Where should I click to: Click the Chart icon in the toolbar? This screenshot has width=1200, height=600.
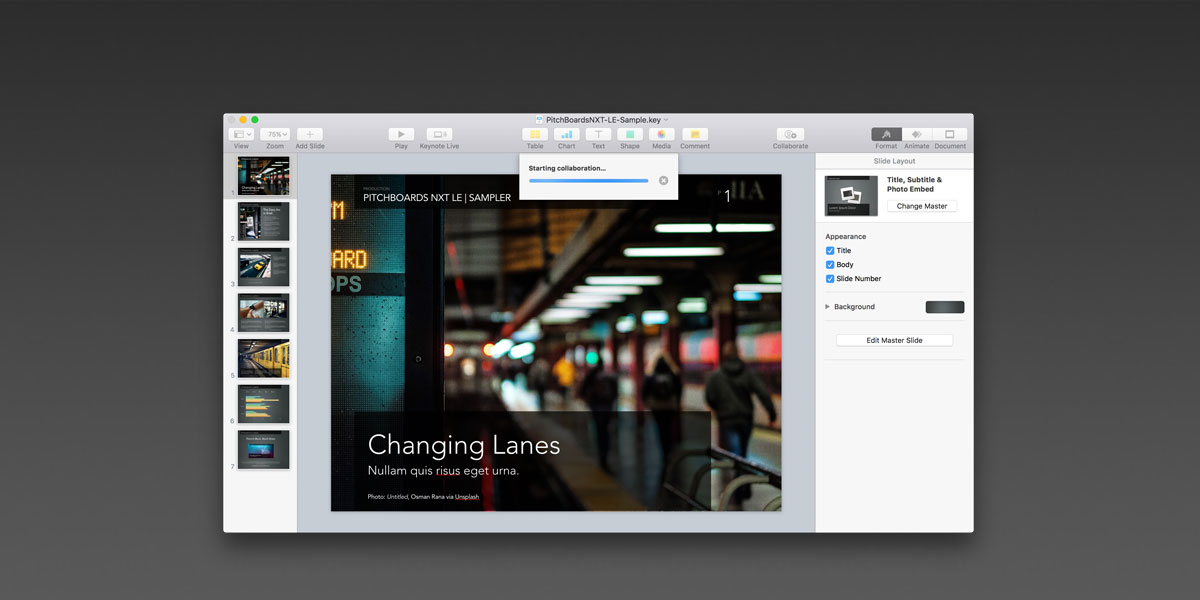(x=566, y=134)
